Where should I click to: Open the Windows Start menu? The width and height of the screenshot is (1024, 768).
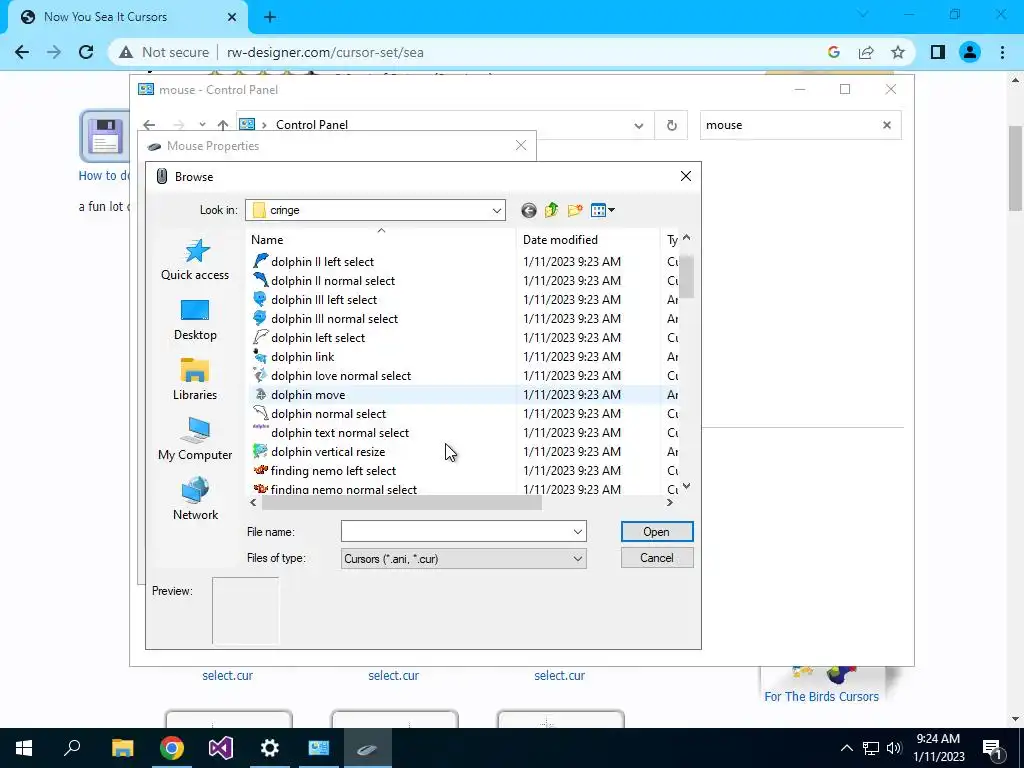click(x=24, y=748)
